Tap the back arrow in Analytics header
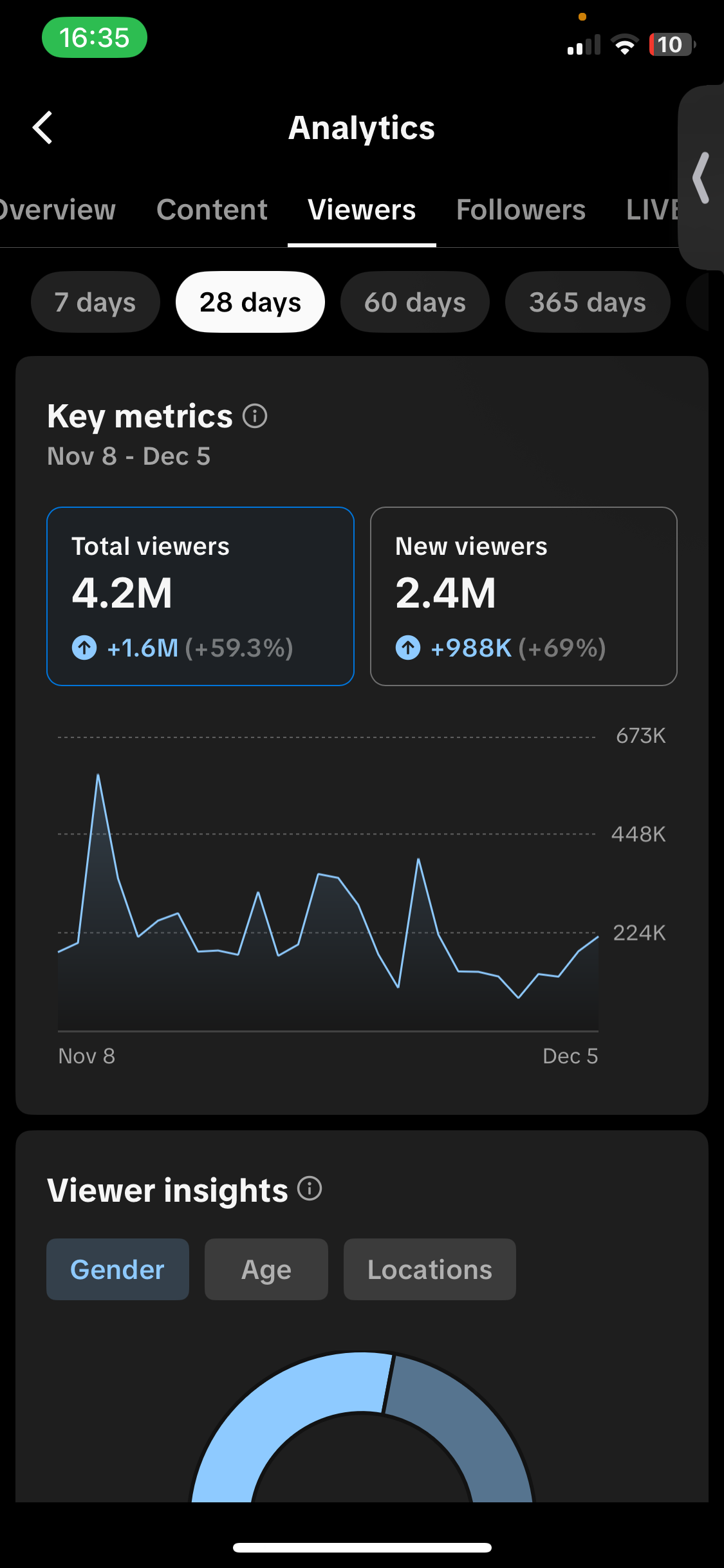Viewport: 724px width, 1568px height. (x=42, y=127)
